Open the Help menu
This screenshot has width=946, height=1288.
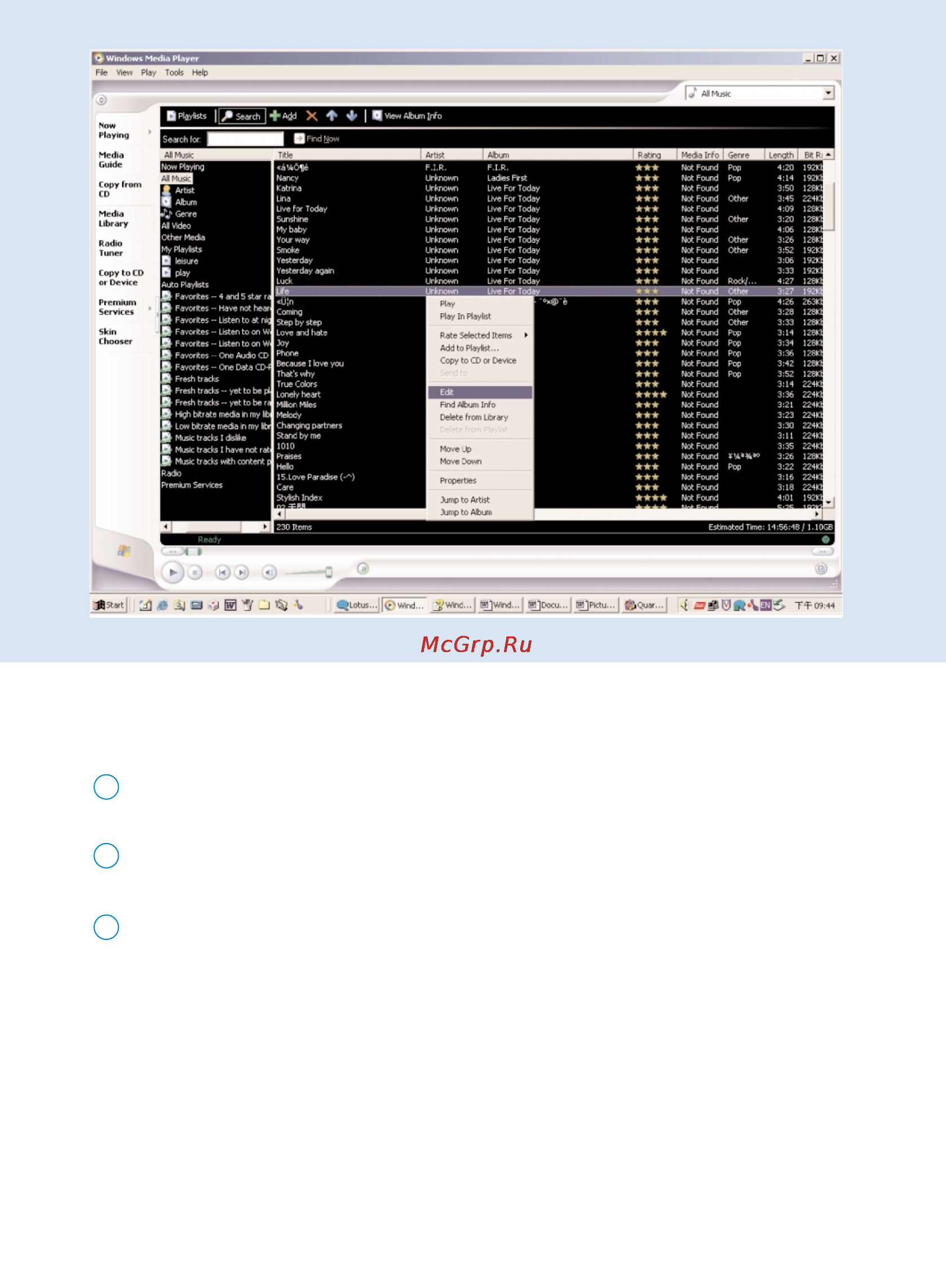tap(200, 73)
